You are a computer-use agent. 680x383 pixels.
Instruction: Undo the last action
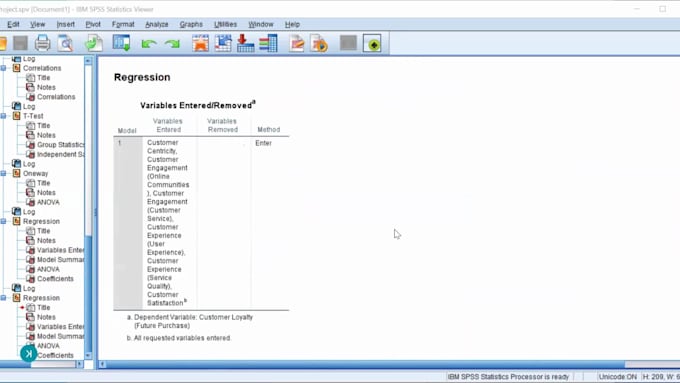coord(149,44)
